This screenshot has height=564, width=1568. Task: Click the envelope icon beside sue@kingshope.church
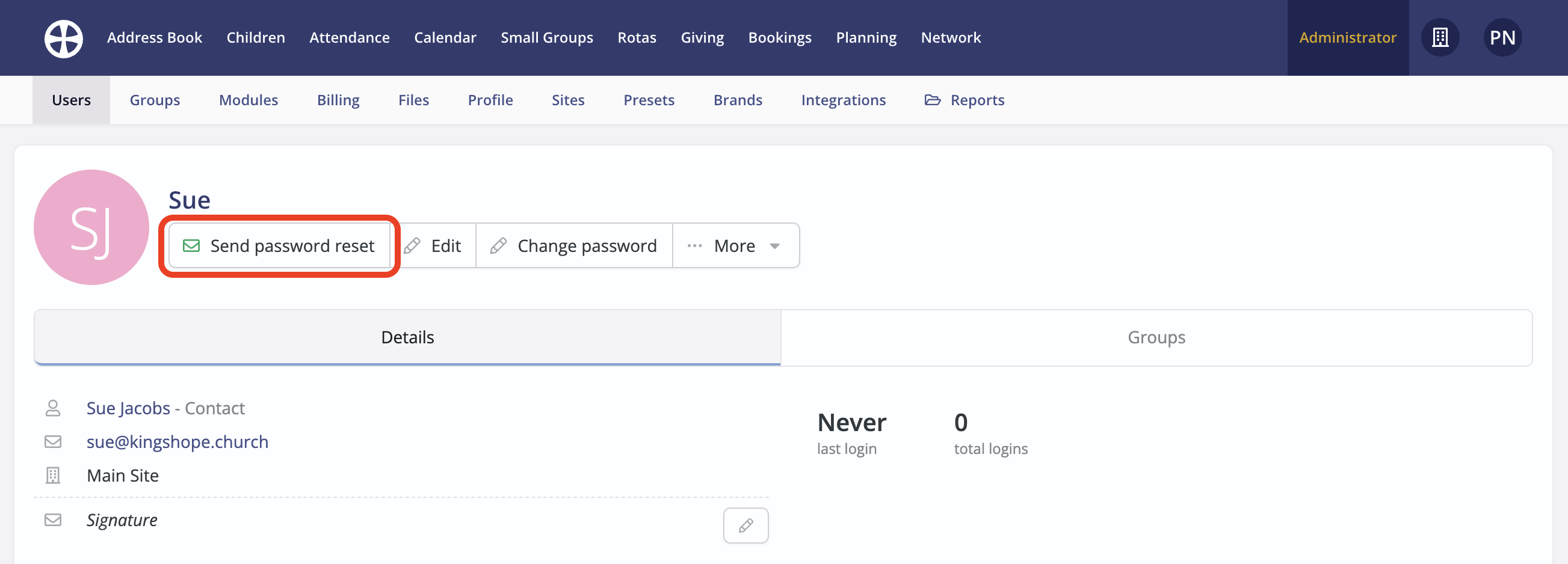point(54,442)
